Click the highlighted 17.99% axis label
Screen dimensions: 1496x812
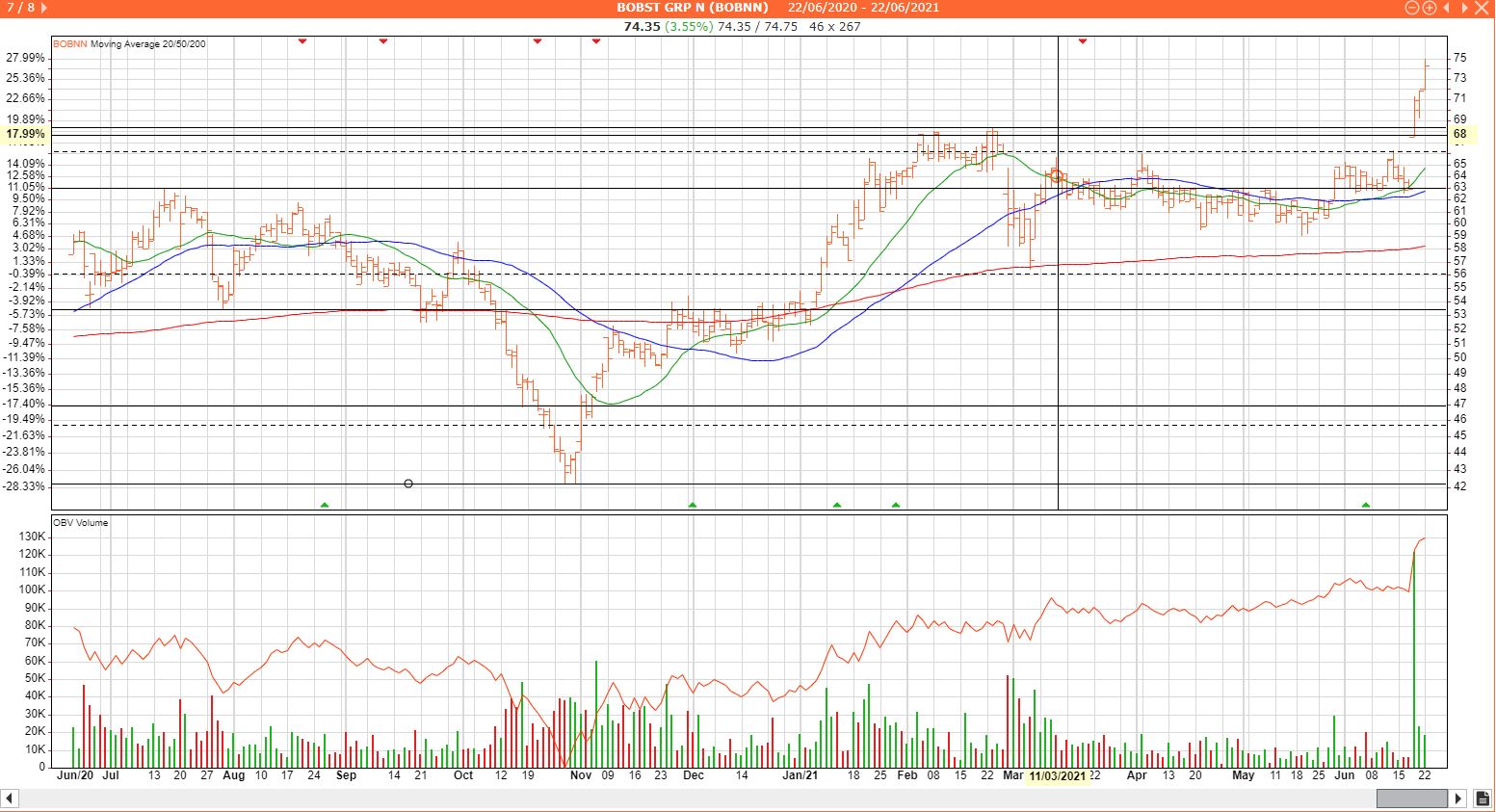[25, 134]
